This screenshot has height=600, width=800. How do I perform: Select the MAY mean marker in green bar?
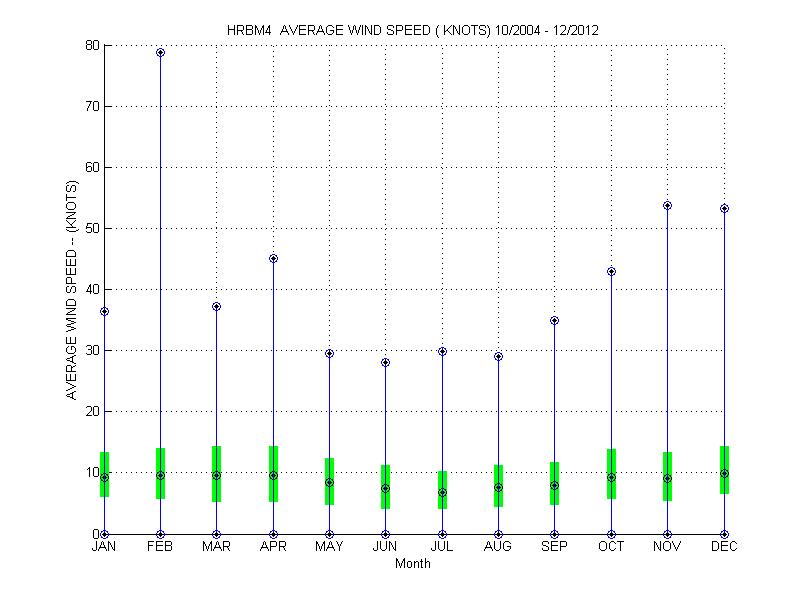[330, 483]
